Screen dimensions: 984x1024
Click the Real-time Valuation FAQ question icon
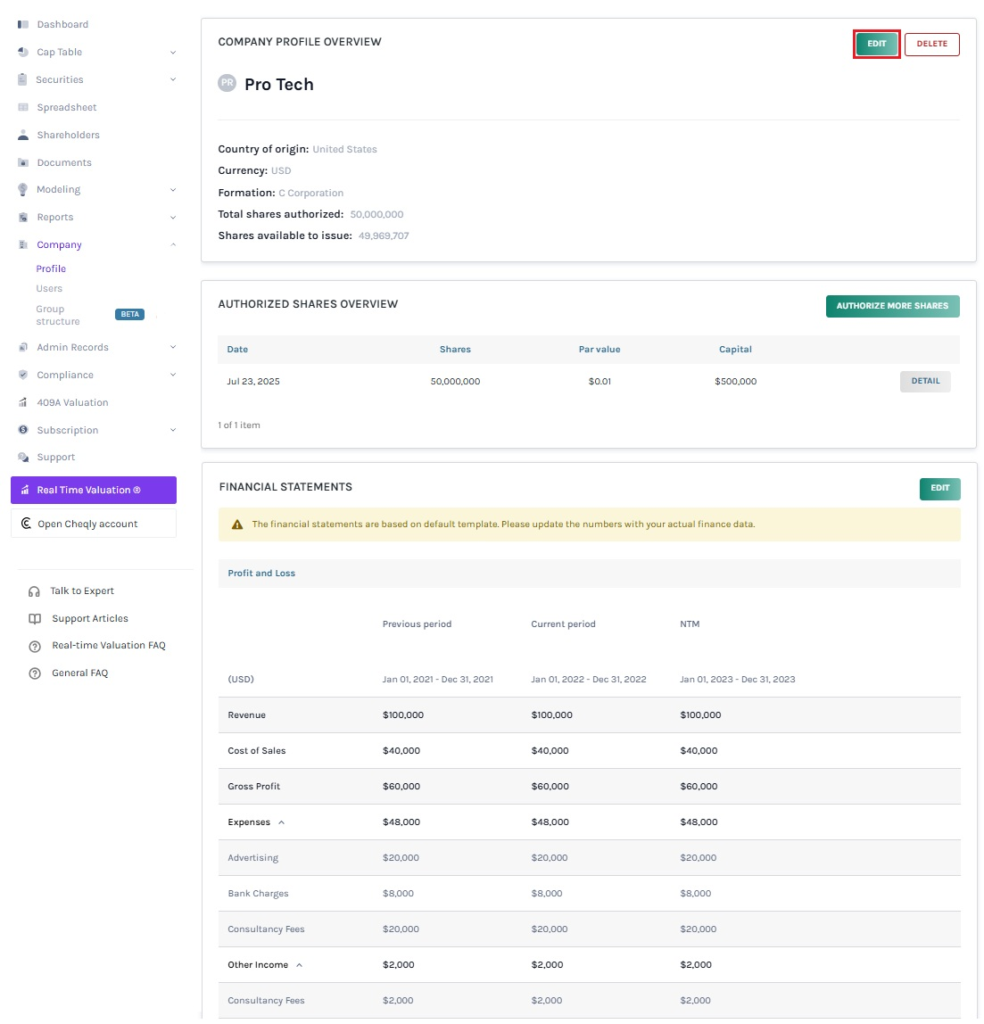point(35,646)
